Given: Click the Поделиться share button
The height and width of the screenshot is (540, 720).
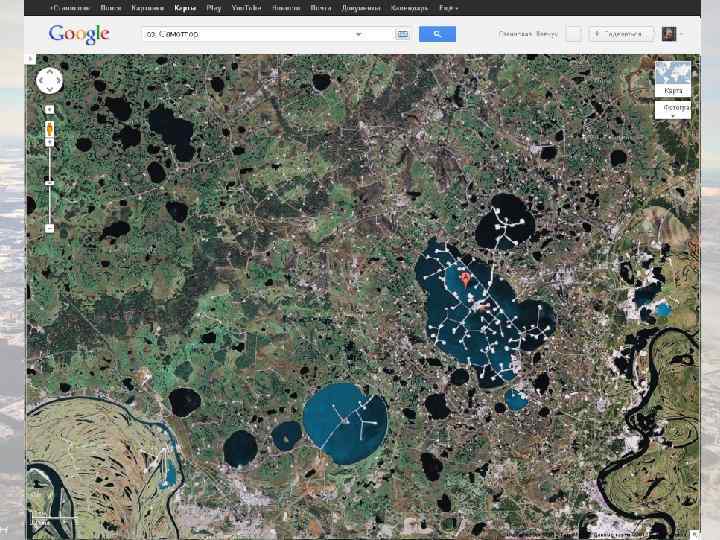Looking at the screenshot, I should coord(621,34).
